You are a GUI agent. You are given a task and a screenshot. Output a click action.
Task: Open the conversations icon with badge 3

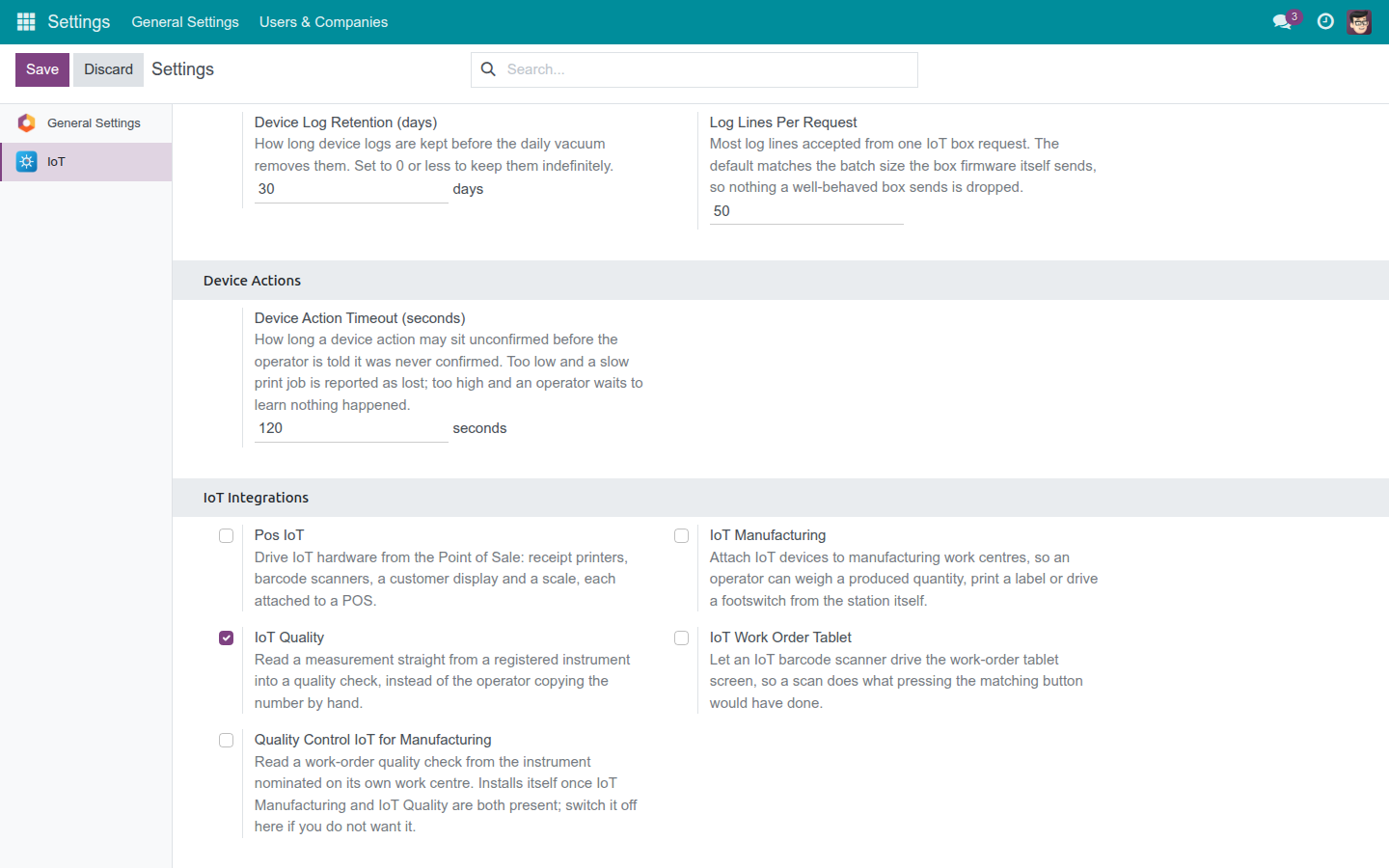[1284, 21]
